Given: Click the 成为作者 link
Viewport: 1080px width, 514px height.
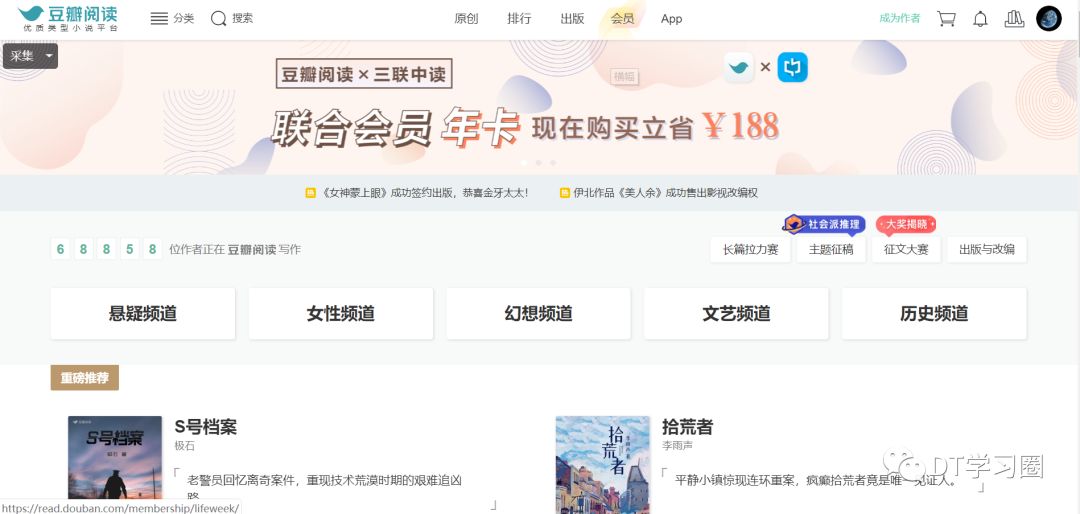Looking at the screenshot, I should click(900, 19).
